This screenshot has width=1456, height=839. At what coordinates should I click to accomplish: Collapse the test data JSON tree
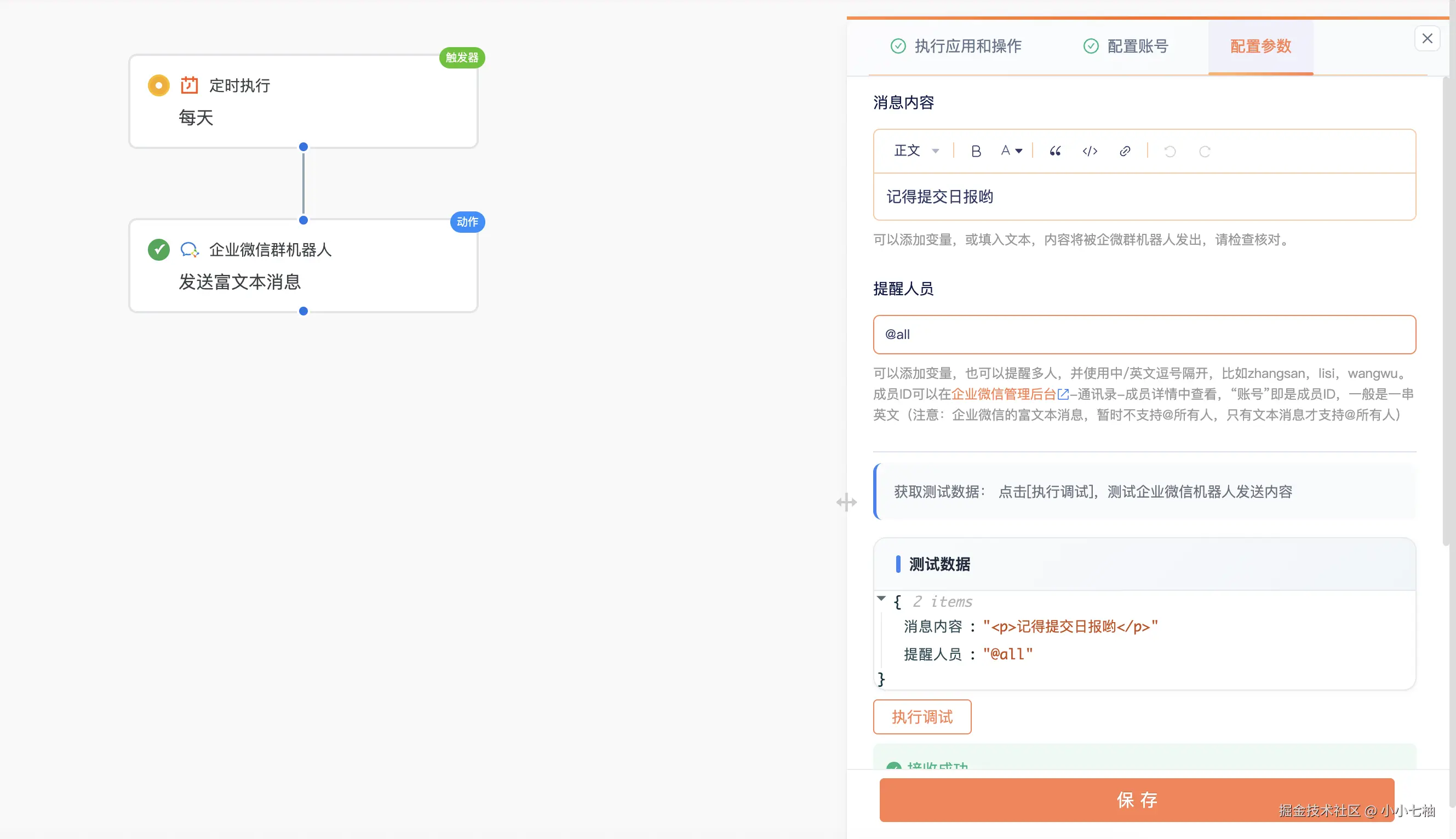point(881,599)
